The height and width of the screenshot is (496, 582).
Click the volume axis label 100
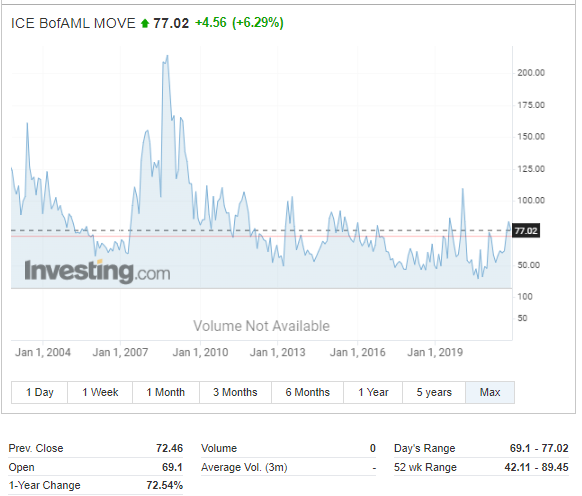525,297
